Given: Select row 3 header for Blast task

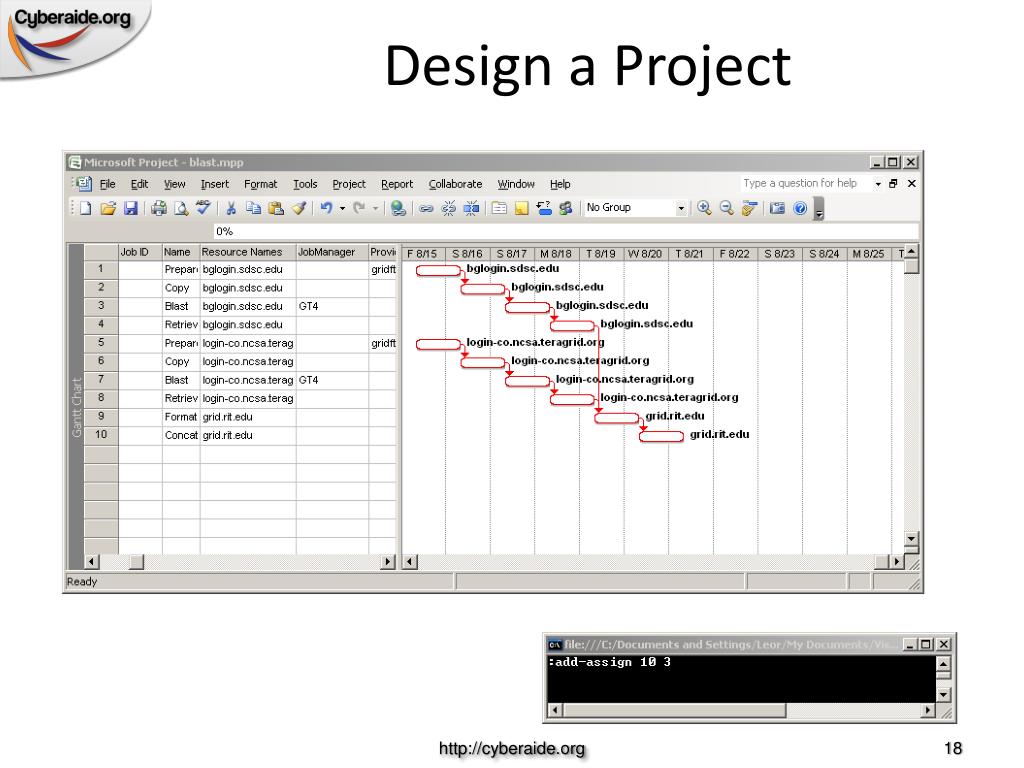Looking at the screenshot, I should pos(101,306).
